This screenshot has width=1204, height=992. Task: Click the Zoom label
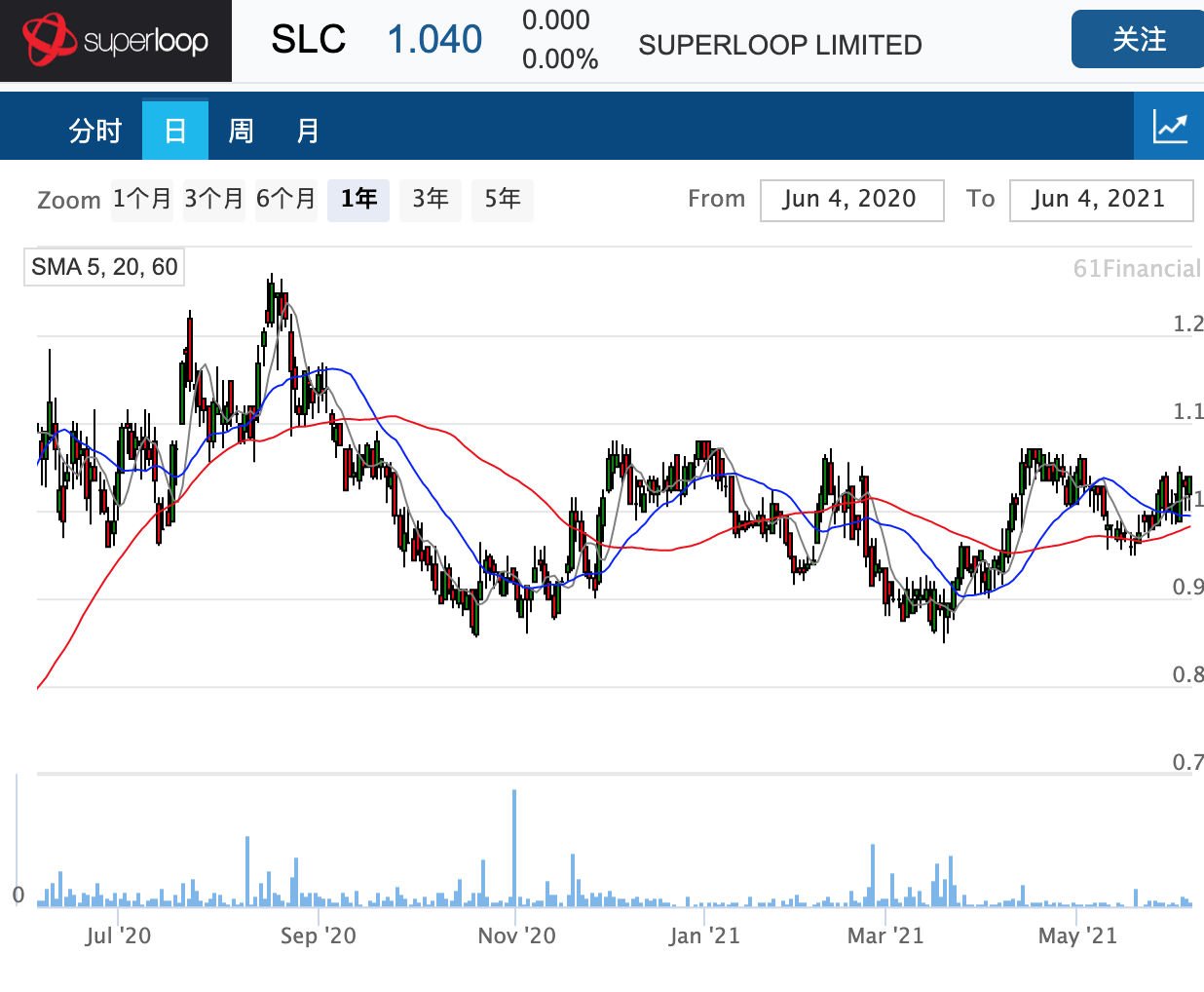[x=69, y=200]
